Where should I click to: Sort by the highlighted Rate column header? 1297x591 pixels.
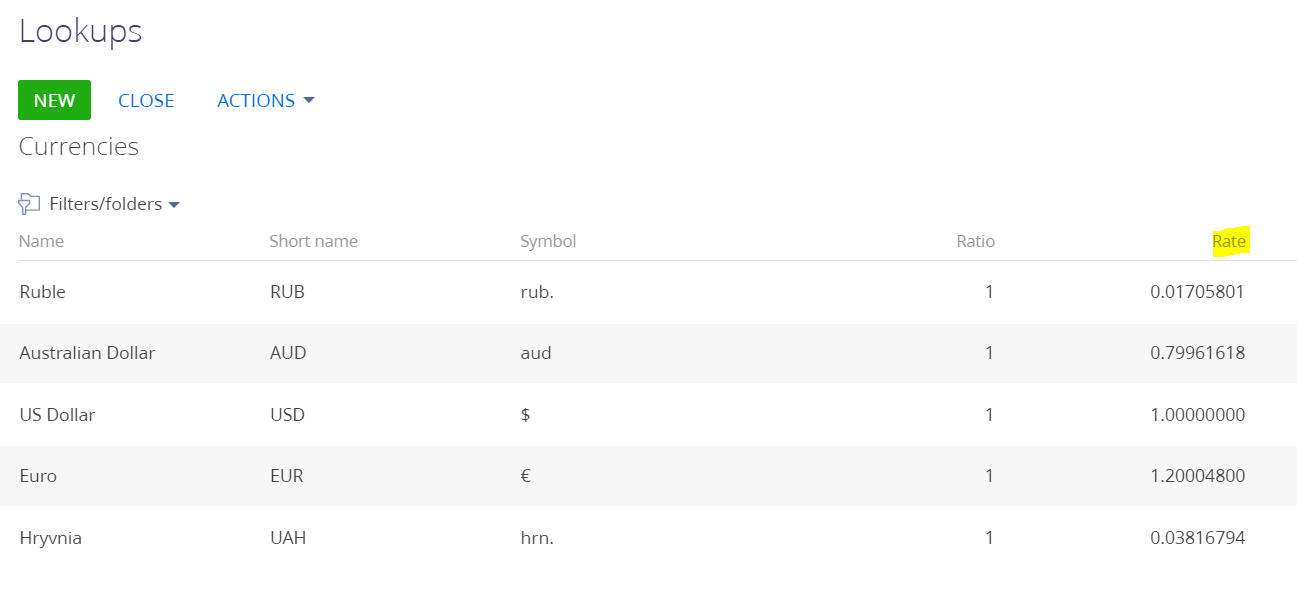pos(1230,241)
